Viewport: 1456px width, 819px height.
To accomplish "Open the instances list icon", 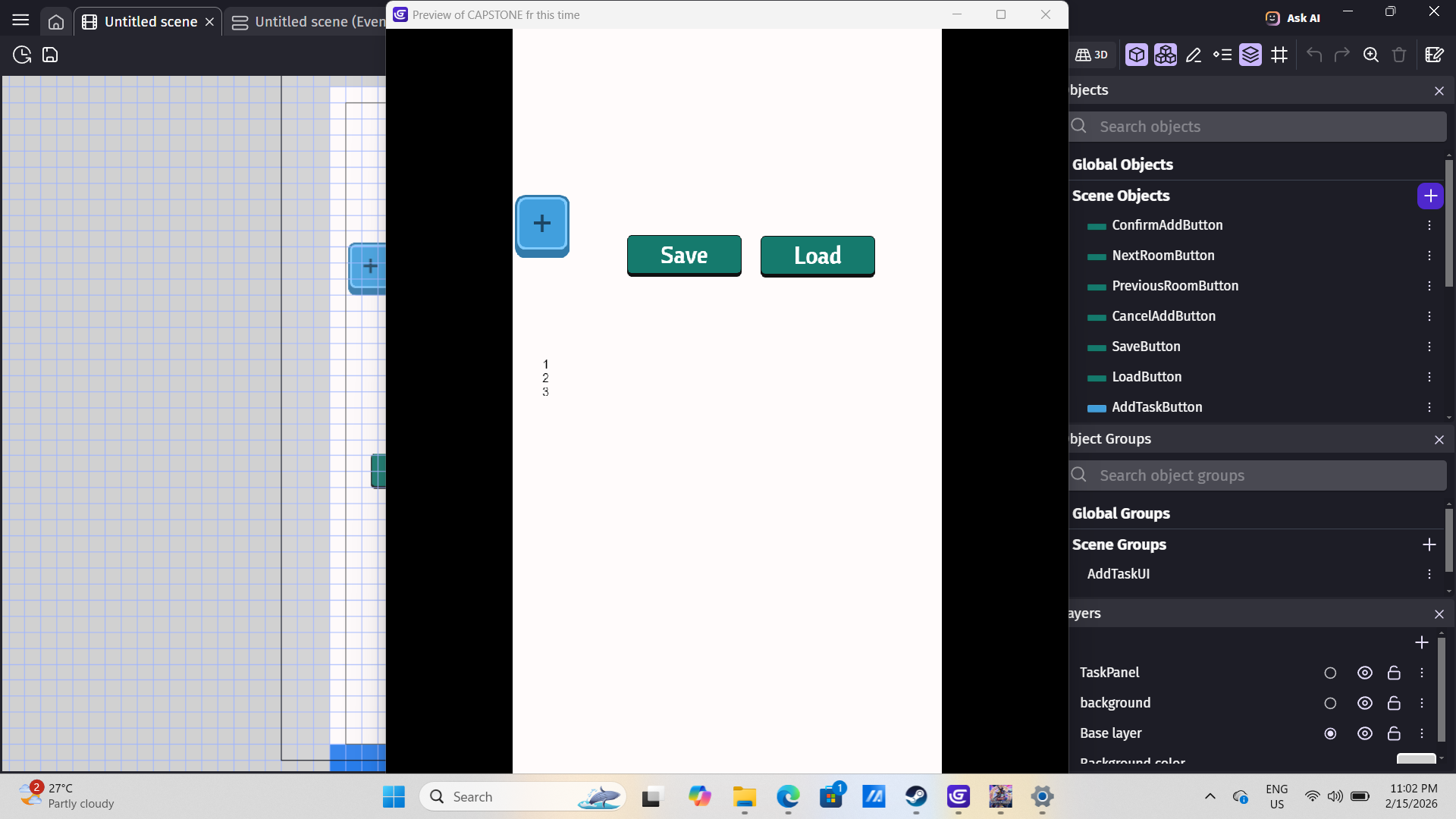I will coord(1222,55).
